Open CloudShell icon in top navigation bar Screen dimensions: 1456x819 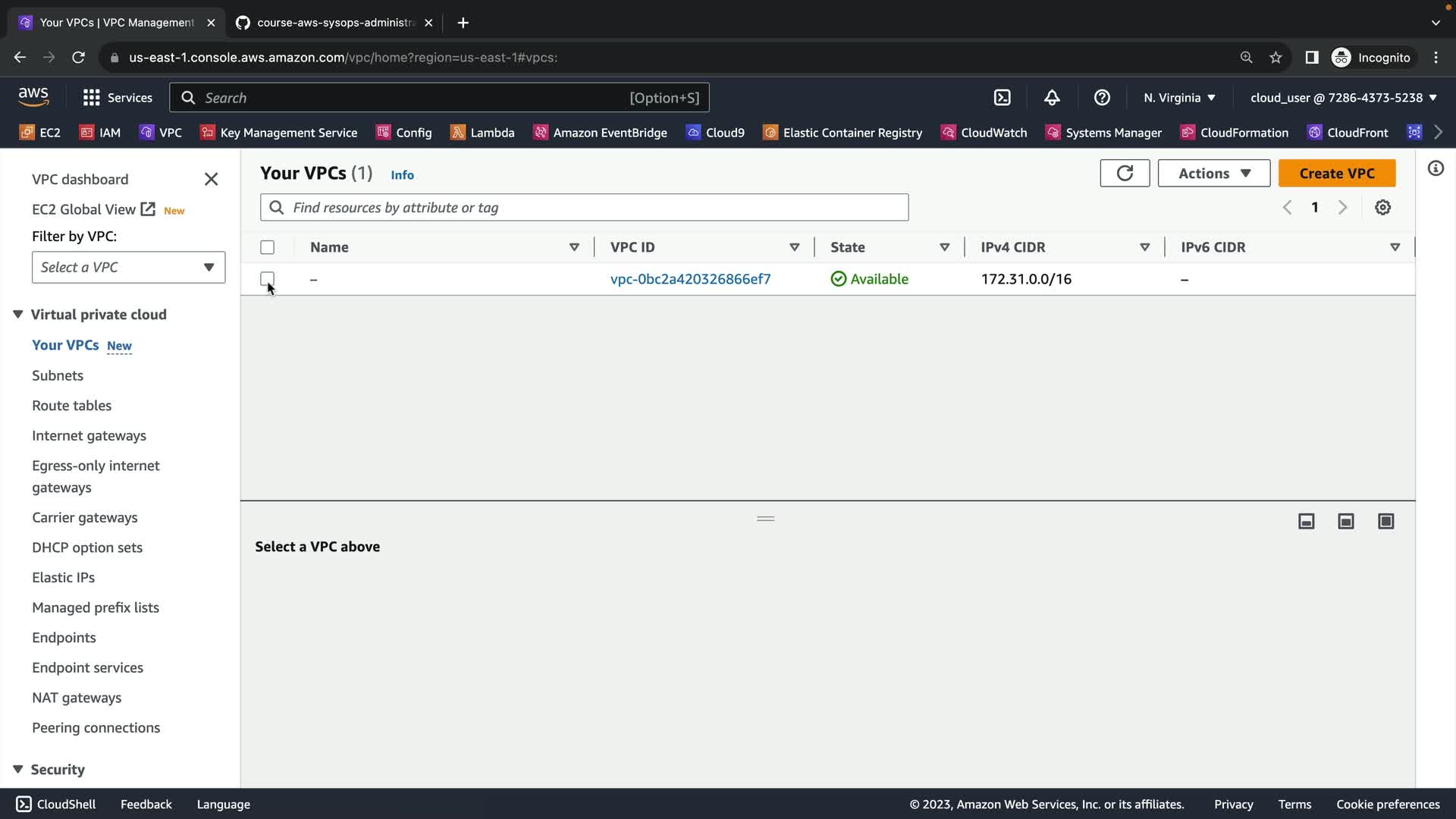(1002, 98)
